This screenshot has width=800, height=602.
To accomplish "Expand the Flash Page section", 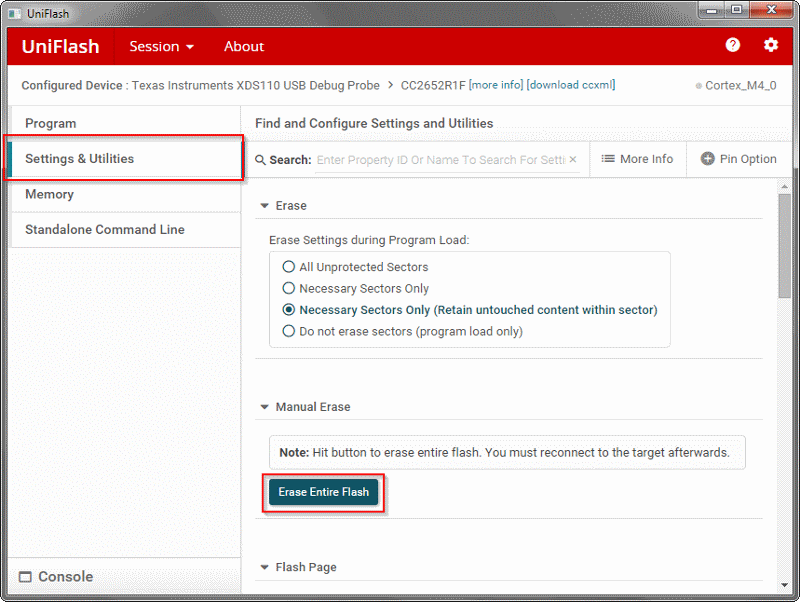I will pos(265,568).
